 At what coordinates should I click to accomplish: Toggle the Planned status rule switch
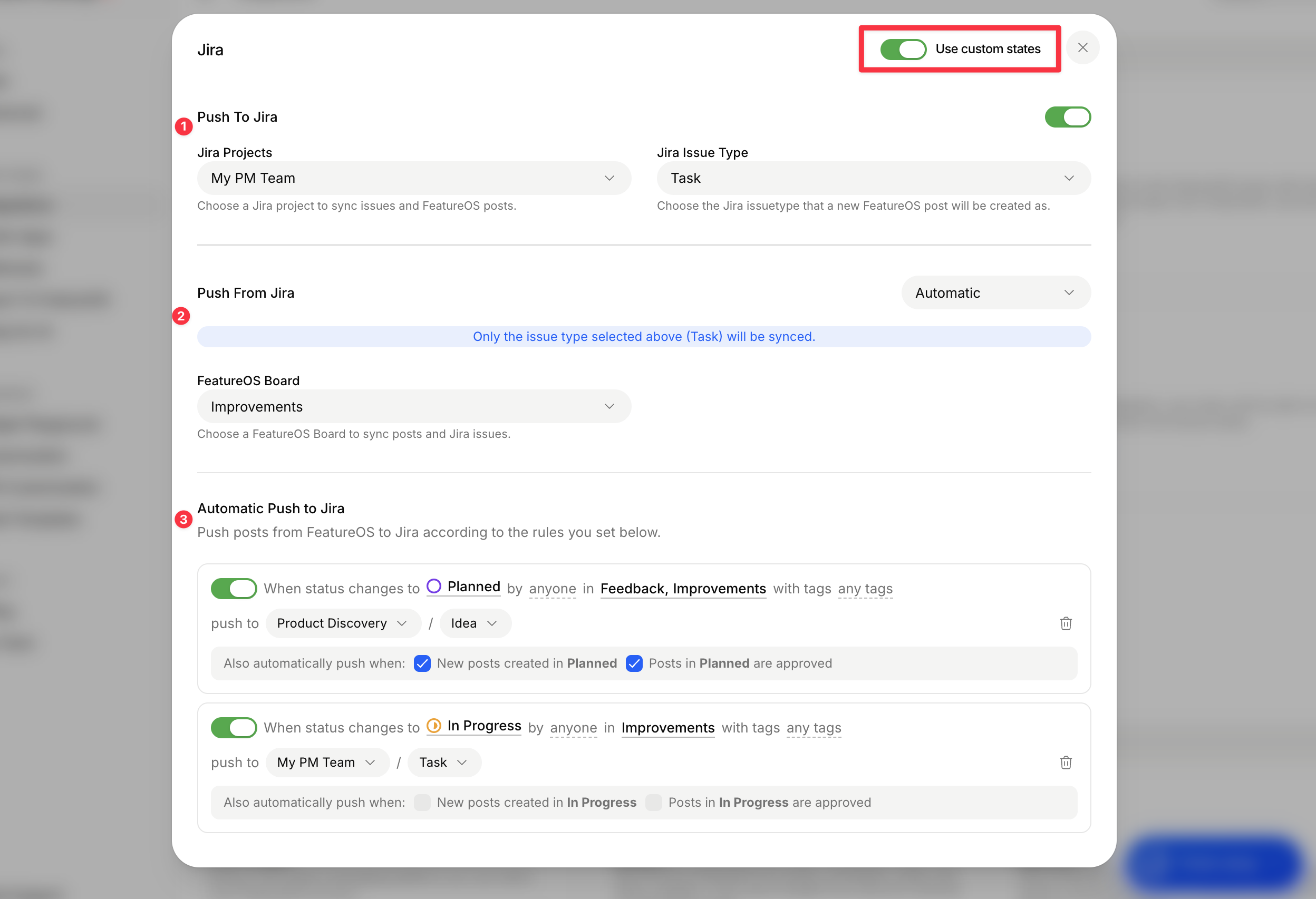click(234, 589)
